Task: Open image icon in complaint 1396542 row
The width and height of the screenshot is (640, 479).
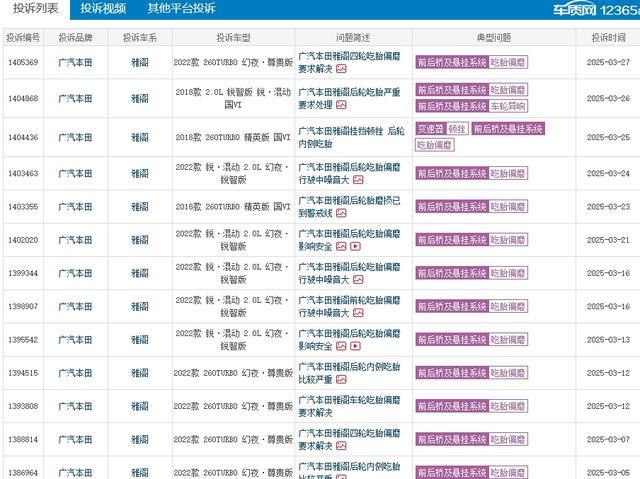Action: (x=341, y=346)
